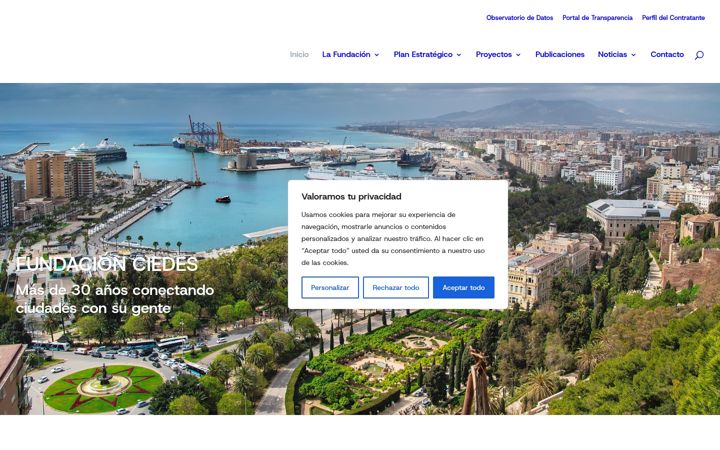Expand Plan Estratégico menu chevron
The height and width of the screenshot is (450, 720).
[459, 55]
